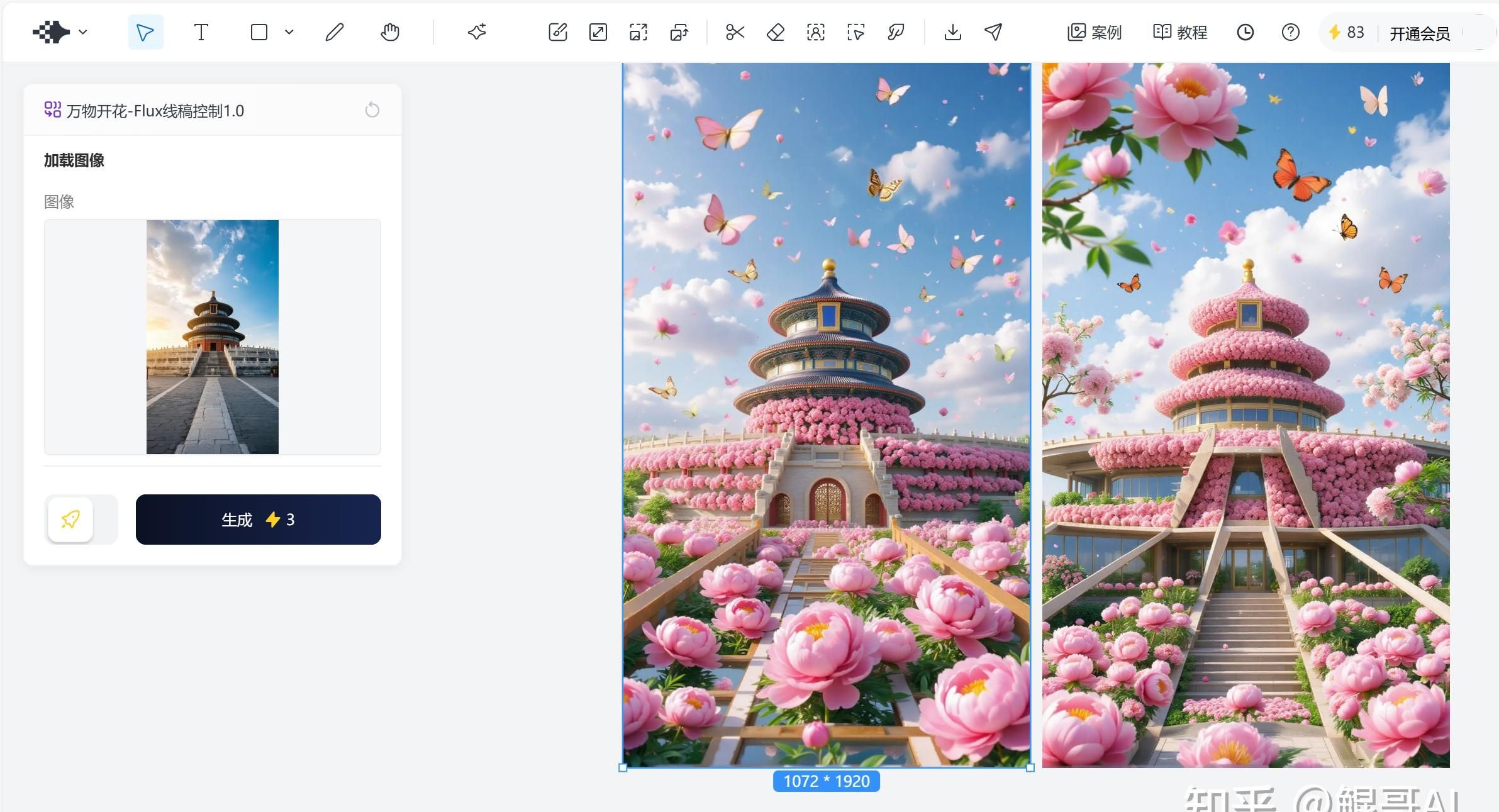Click the 开通会员 membership button

click(1419, 33)
